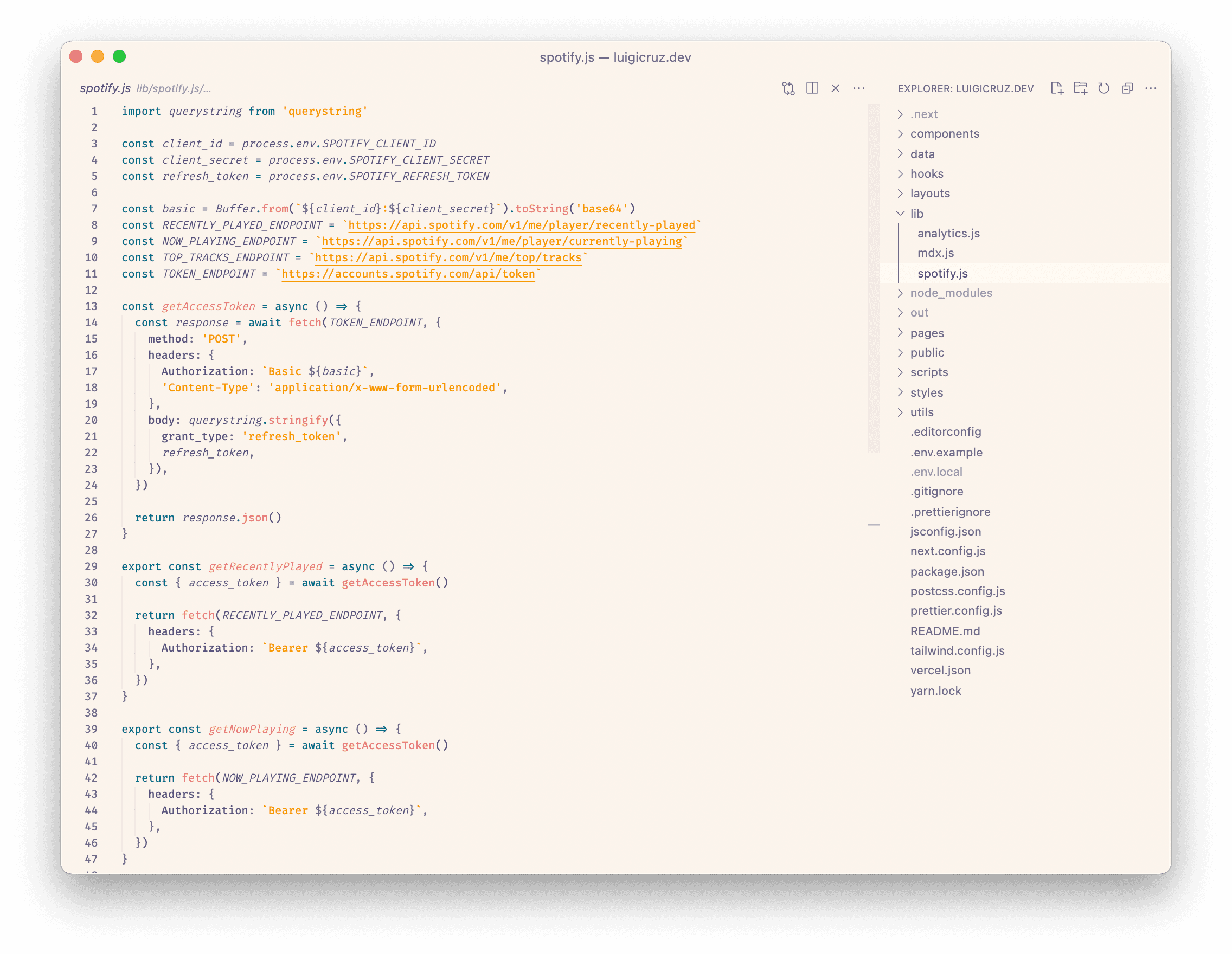1232x954 pixels.
Task: Open the More Actions menu in Explorer panel
Action: tap(1151, 88)
